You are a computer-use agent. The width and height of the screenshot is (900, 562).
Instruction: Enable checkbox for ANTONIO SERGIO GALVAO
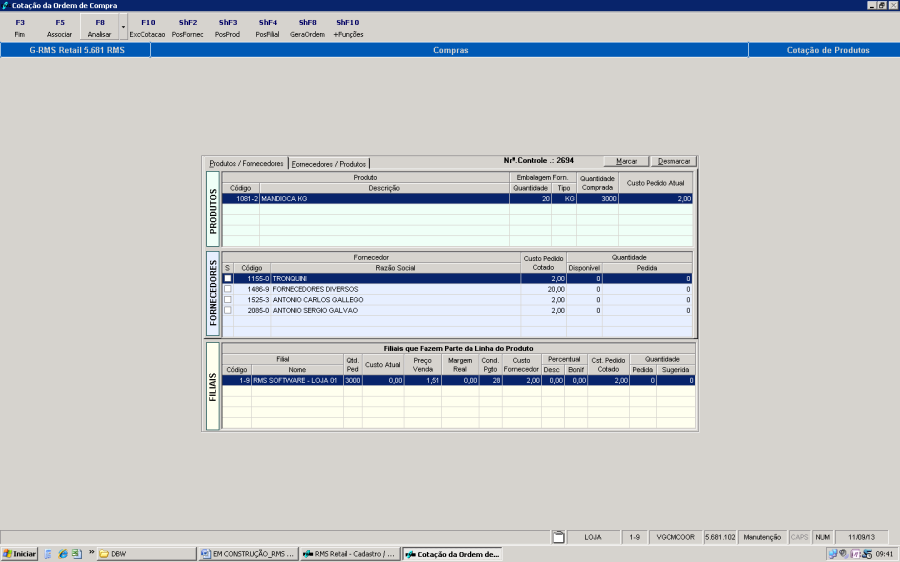pos(227,311)
